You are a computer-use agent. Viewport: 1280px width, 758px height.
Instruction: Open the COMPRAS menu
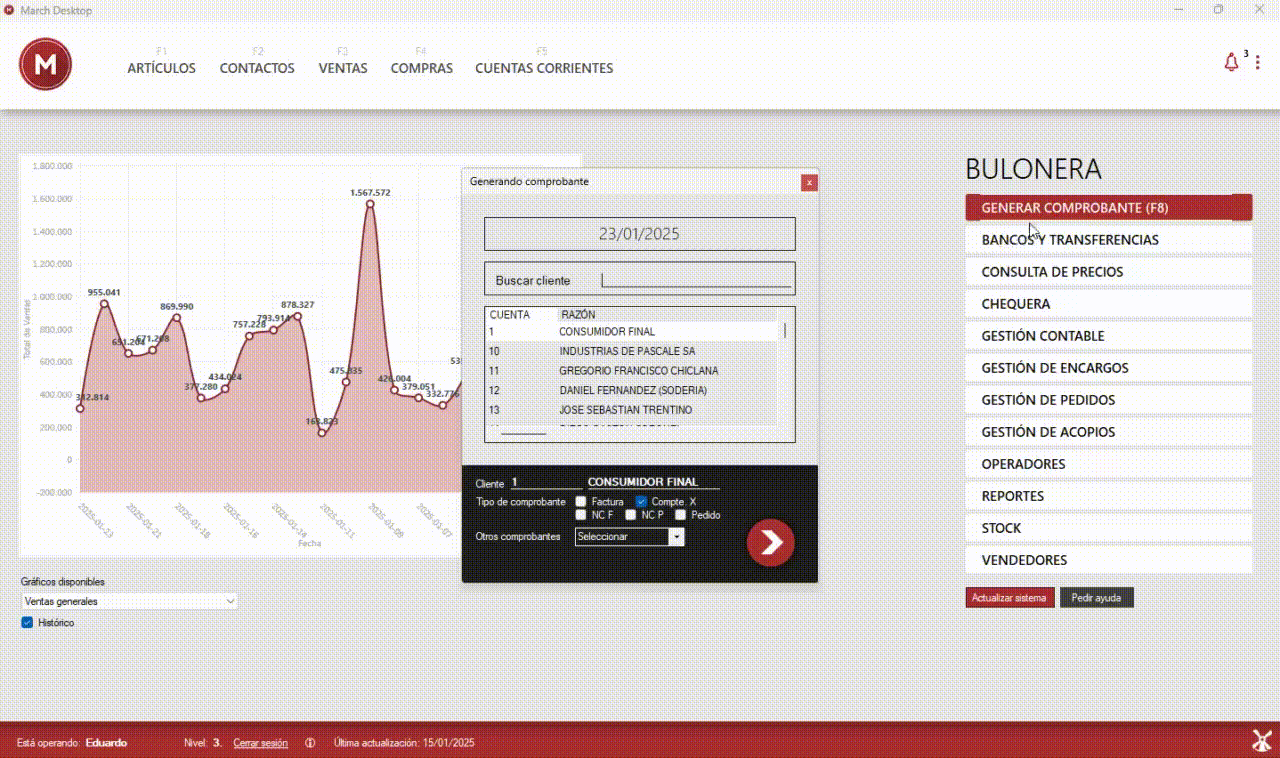click(x=422, y=68)
